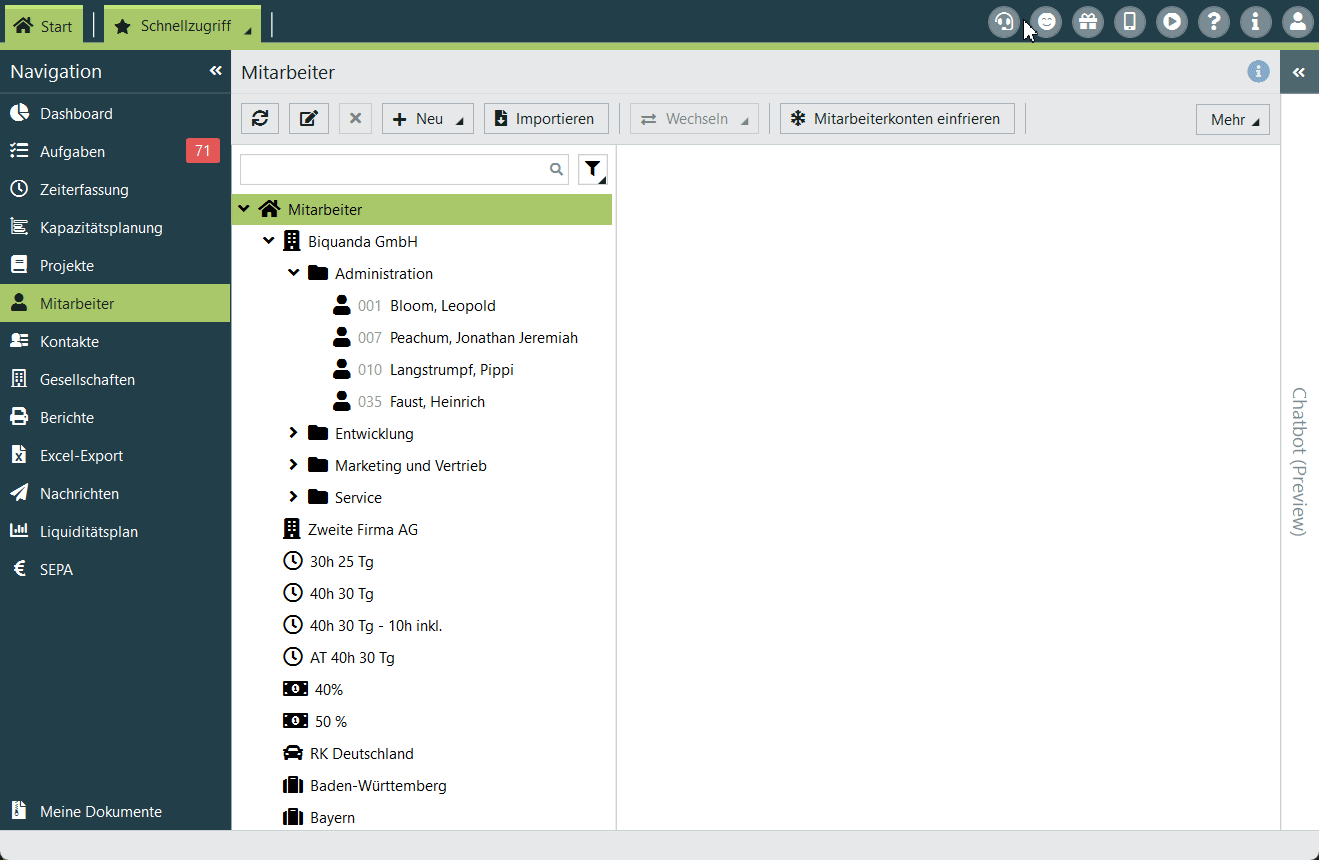The image size is (1319, 860).
Task: Click the mobile phone icon
Action: (x=1130, y=21)
